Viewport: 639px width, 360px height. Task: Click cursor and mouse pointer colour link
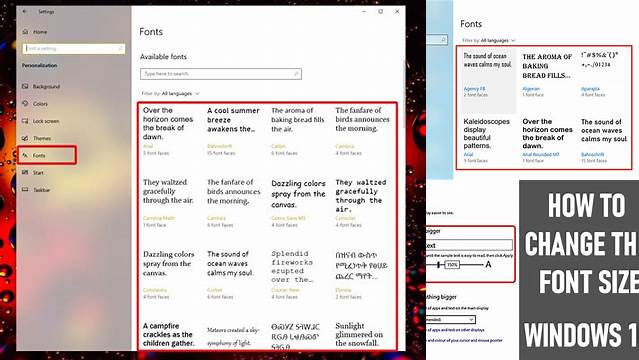[x=464, y=340]
